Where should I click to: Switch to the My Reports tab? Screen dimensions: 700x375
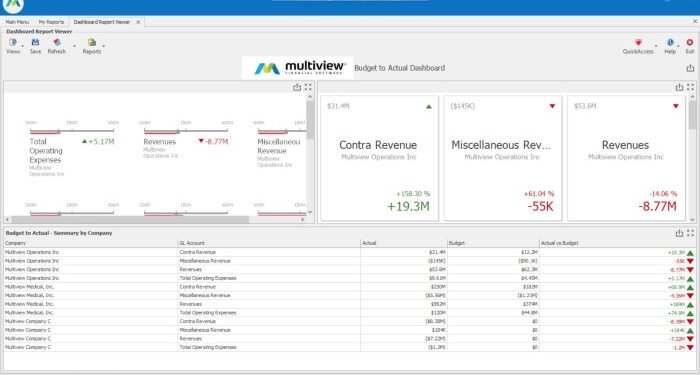pyautogui.click(x=51, y=22)
